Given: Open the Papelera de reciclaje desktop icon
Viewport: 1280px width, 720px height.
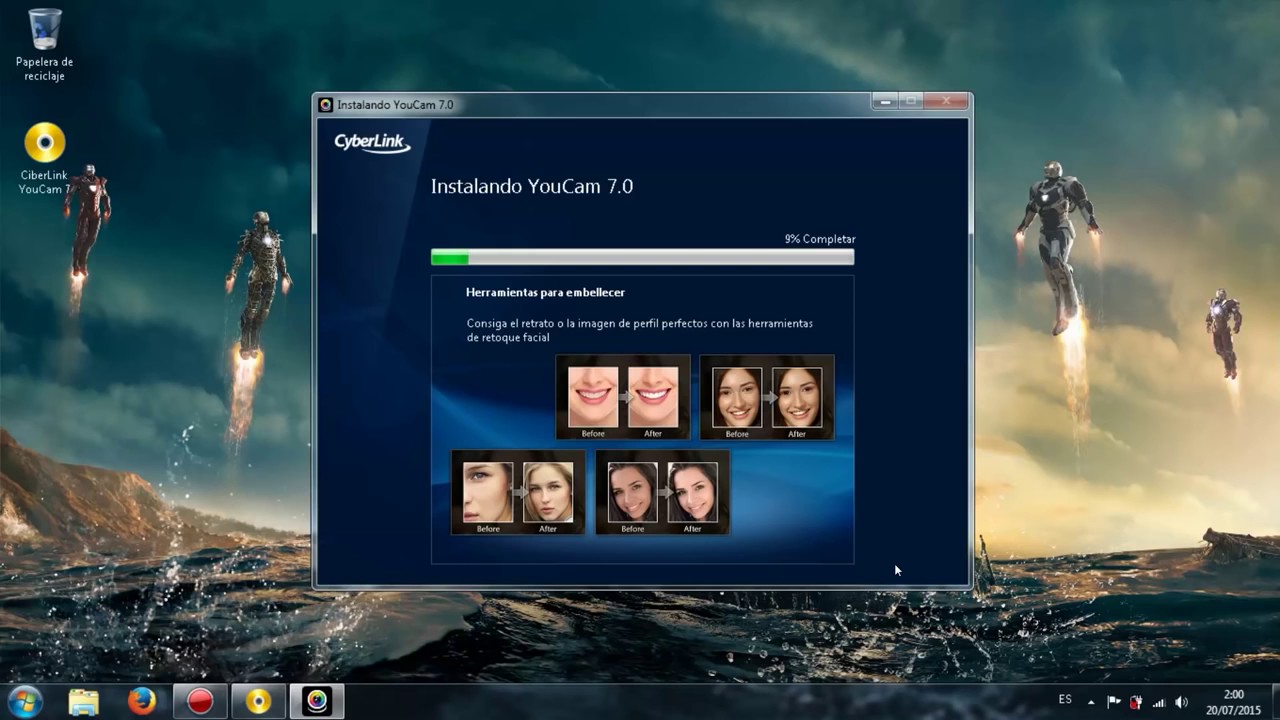Looking at the screenshot, I should coord(45,45).
